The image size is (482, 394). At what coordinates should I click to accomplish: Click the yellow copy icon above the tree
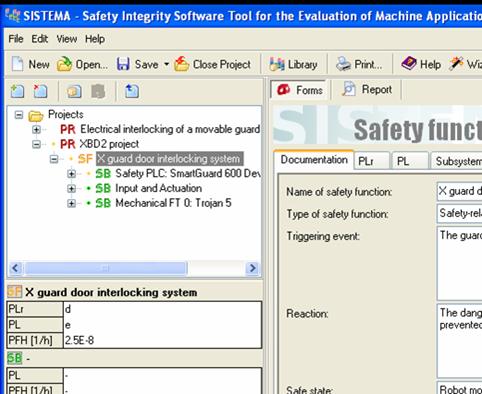[74, 91]
